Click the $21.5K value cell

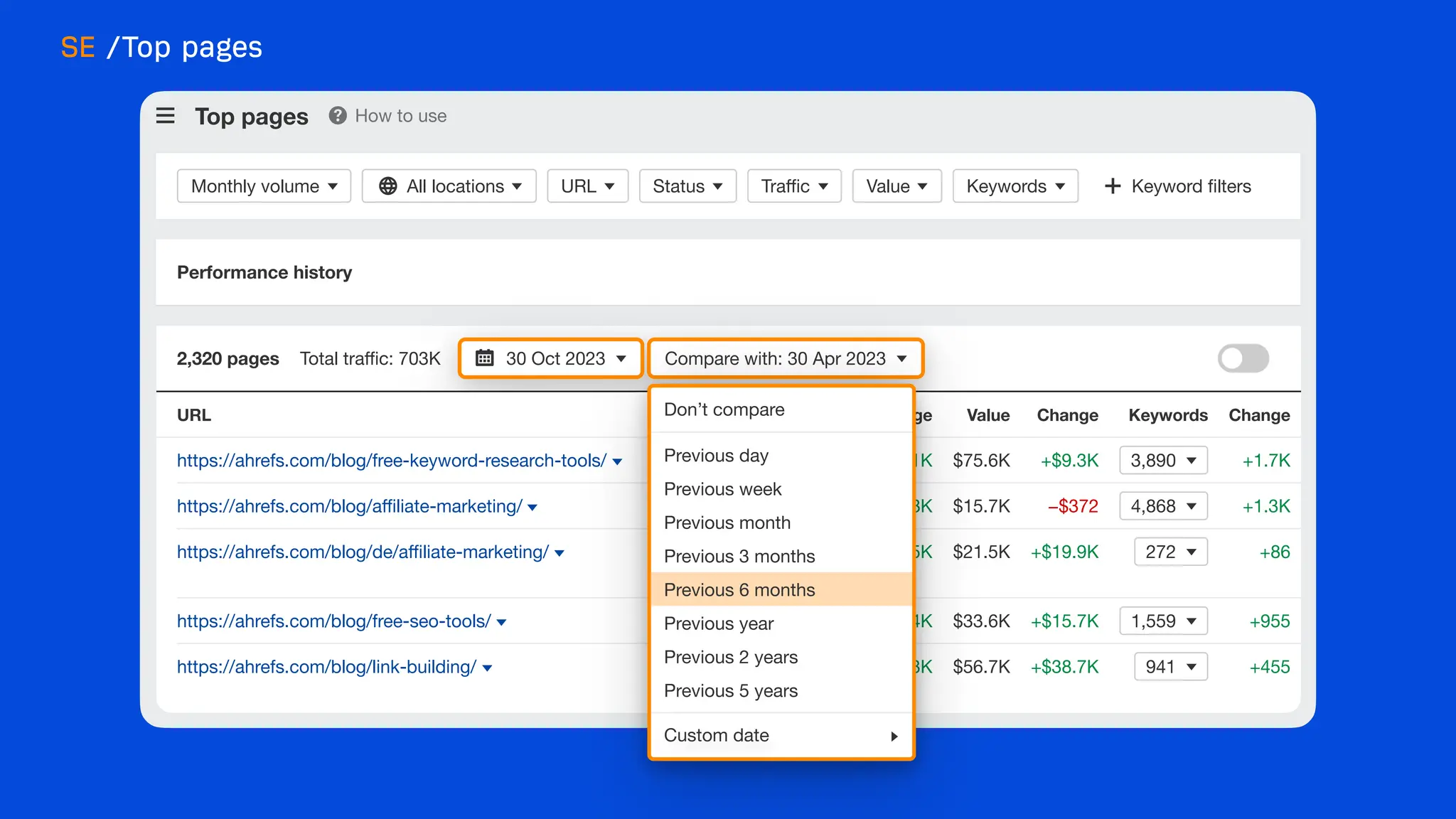[981, 552]
